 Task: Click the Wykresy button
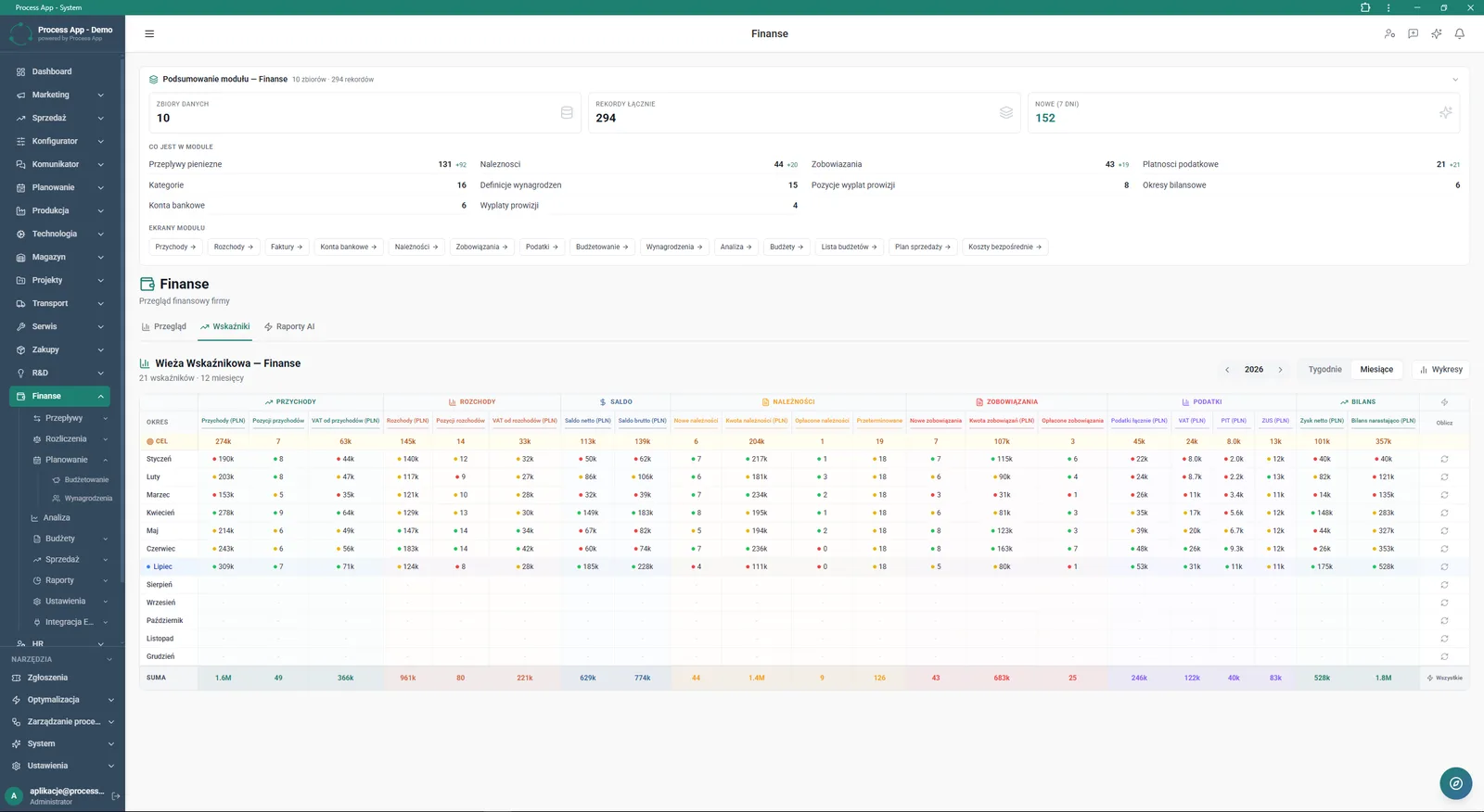(1441, 369)
